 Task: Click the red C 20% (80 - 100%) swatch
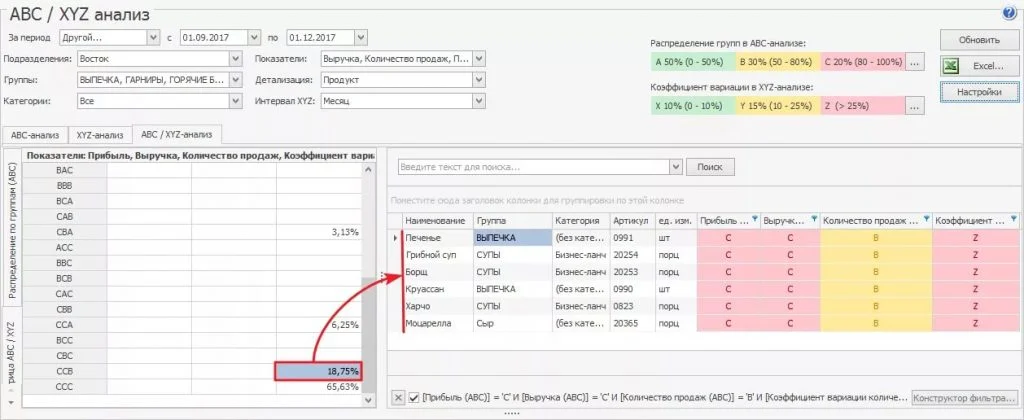click(x=863, y=63)
